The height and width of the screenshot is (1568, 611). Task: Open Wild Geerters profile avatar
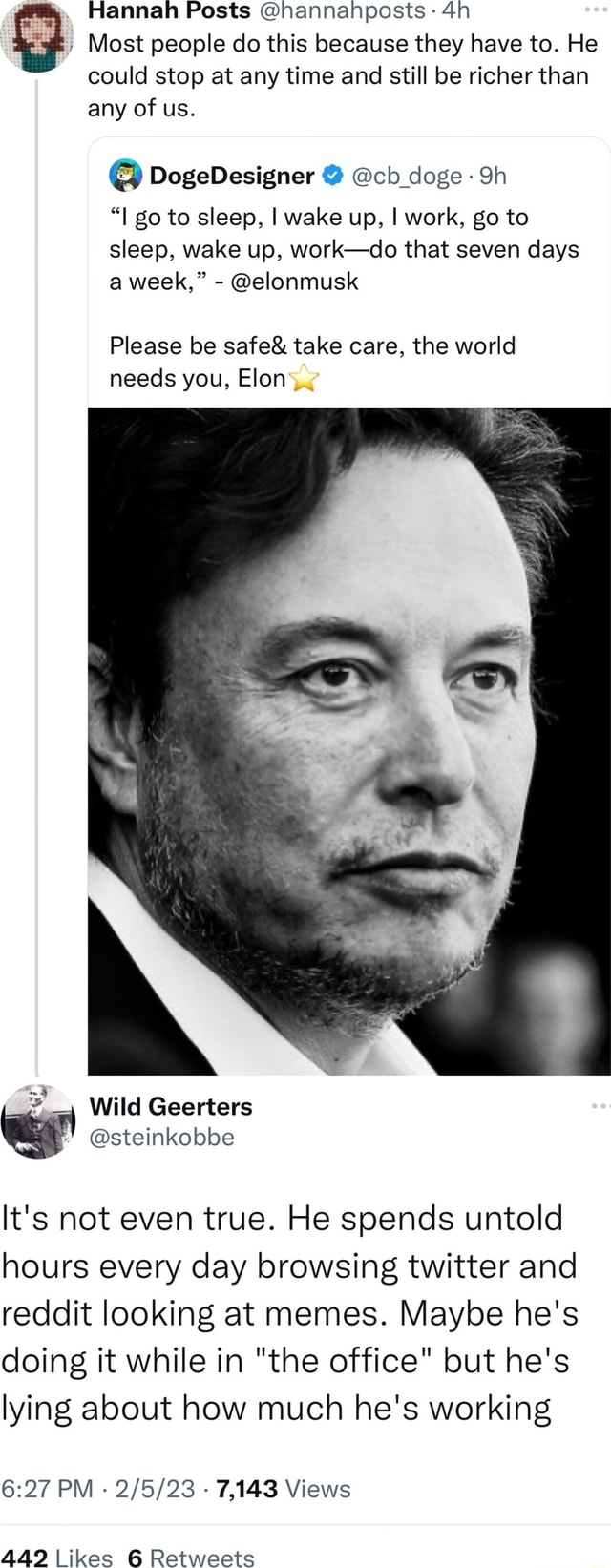tap(37, 1120)
